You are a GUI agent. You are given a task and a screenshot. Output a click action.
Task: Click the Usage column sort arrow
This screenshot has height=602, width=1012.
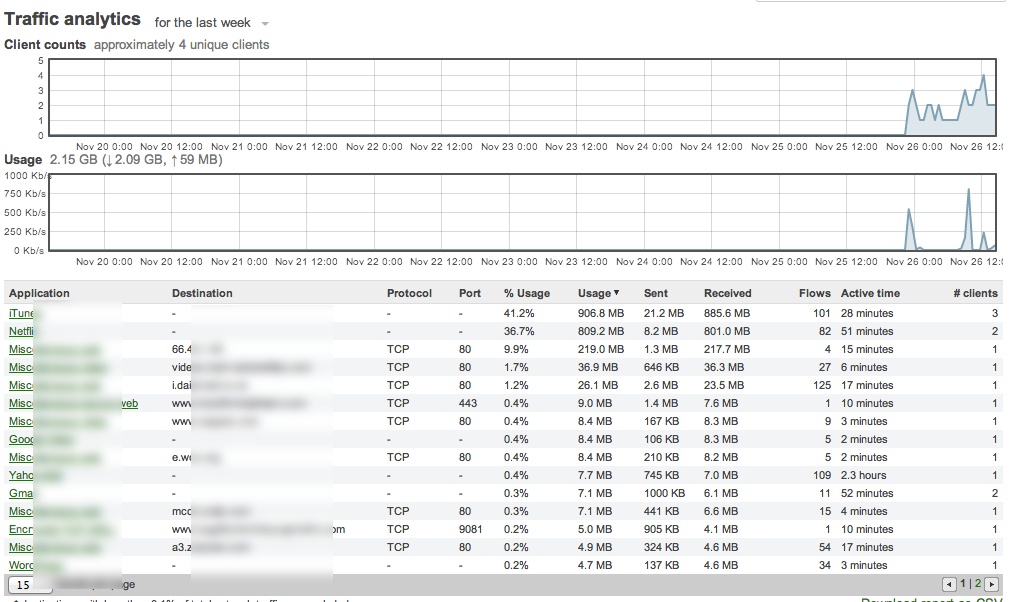click(x=616, y=293)
